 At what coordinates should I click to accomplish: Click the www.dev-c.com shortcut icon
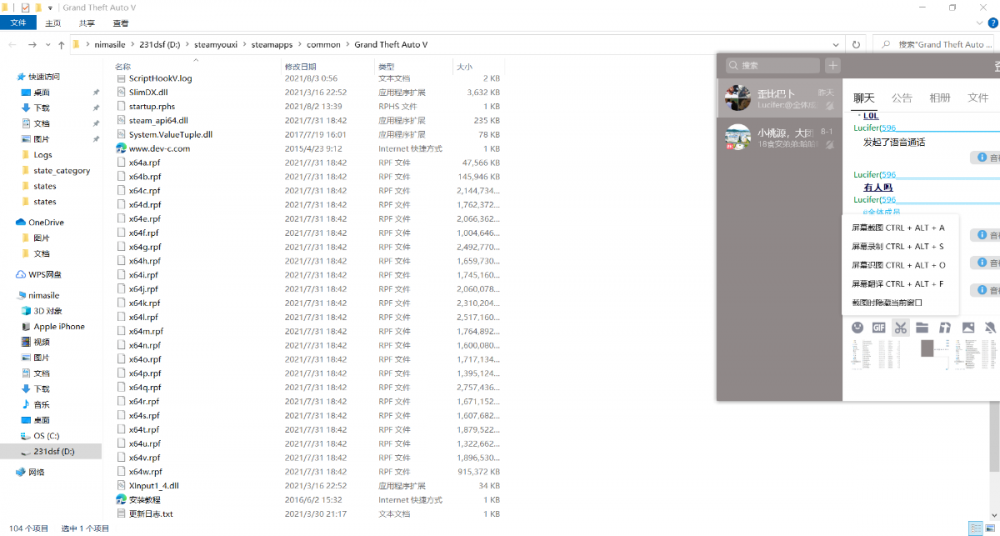(x=121, y=148)
